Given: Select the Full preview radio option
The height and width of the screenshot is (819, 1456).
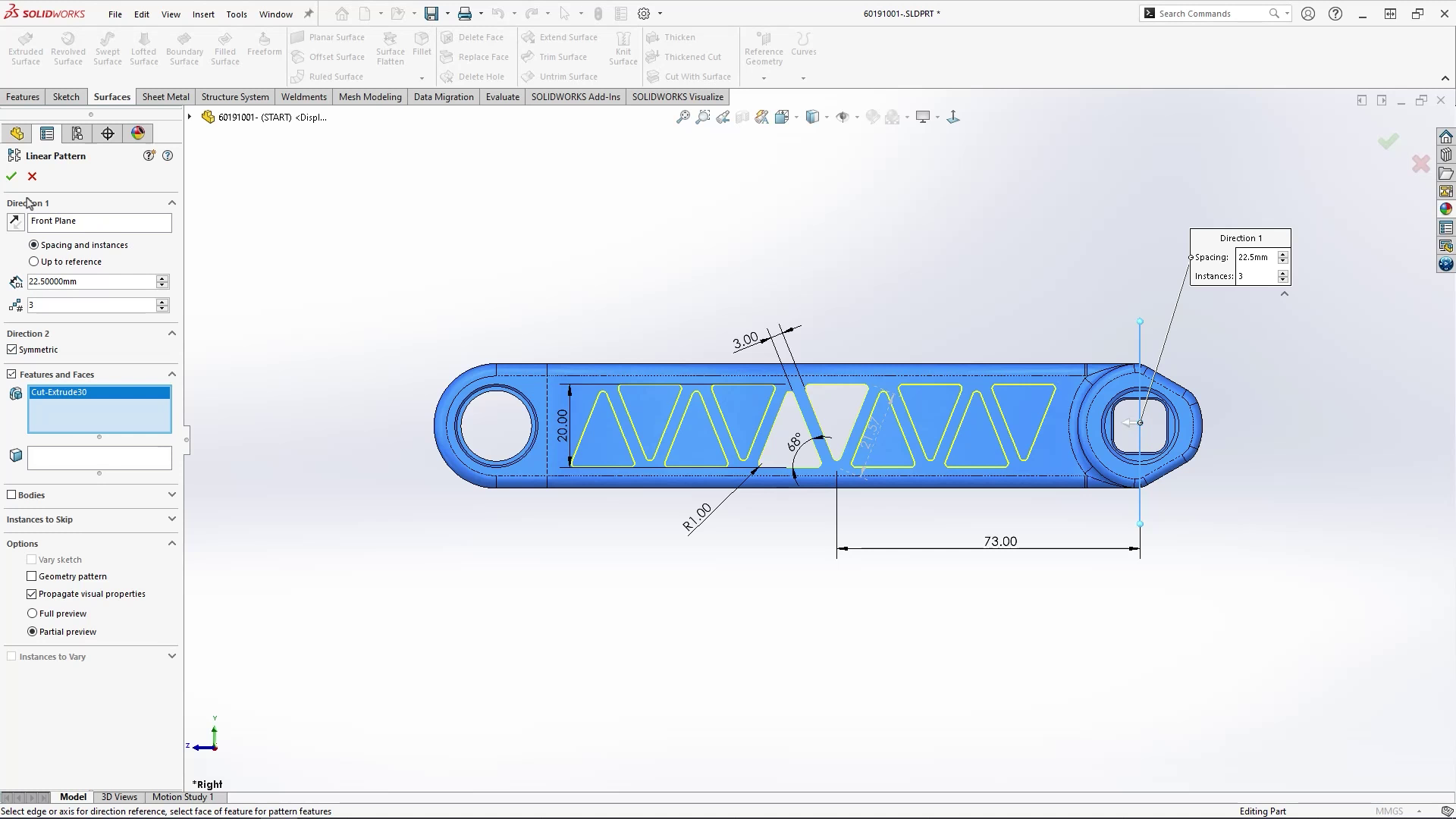Looking at the screenshot, I should 32,613.
